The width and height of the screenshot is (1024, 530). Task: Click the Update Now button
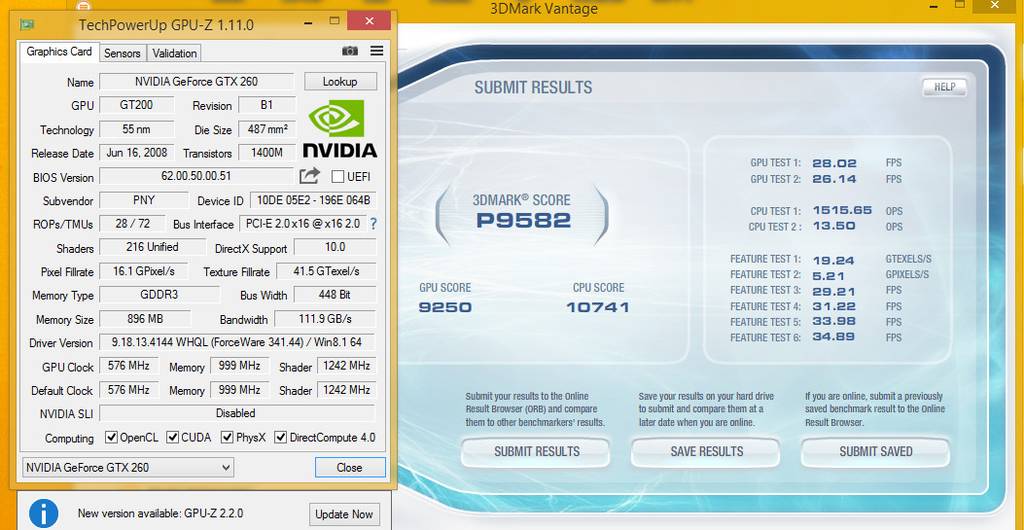coord(344,514)
